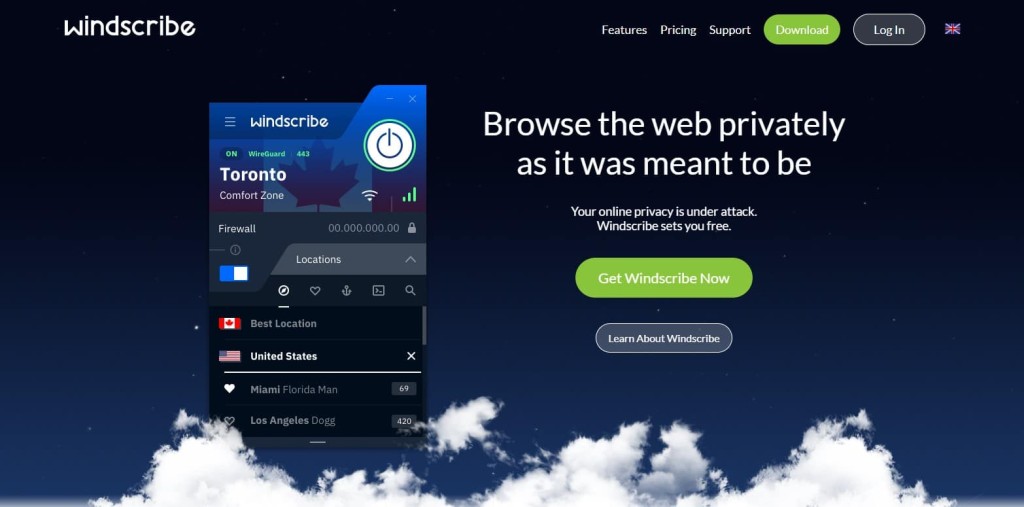Click firewall info icon
Image resolution: width=1024 pixels, height=507 pixels.
coord(235,250)
